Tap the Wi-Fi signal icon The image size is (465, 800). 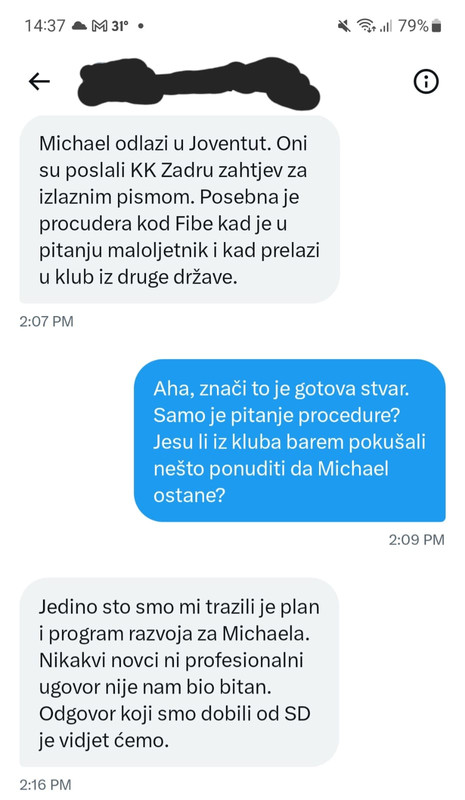[x=365, y=26]
